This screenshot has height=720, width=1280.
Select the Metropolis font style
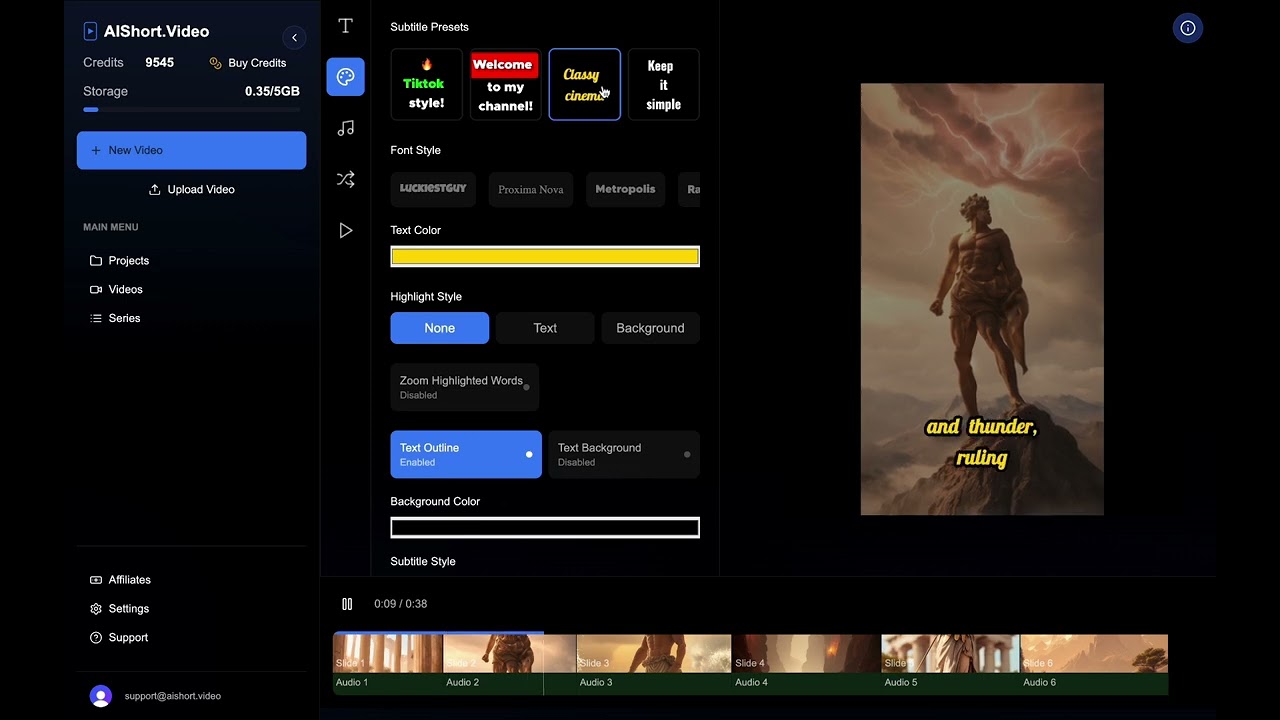point(626,189)
